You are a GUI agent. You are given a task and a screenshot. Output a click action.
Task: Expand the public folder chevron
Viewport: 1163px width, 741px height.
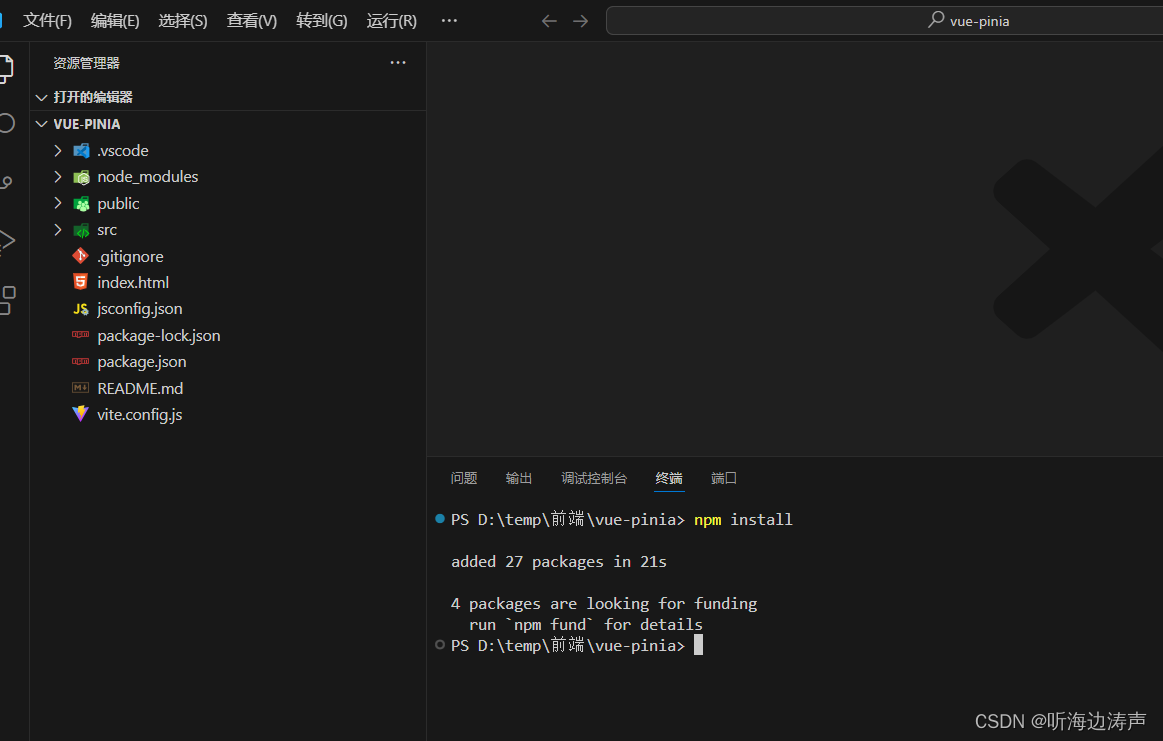coord(58,203)
